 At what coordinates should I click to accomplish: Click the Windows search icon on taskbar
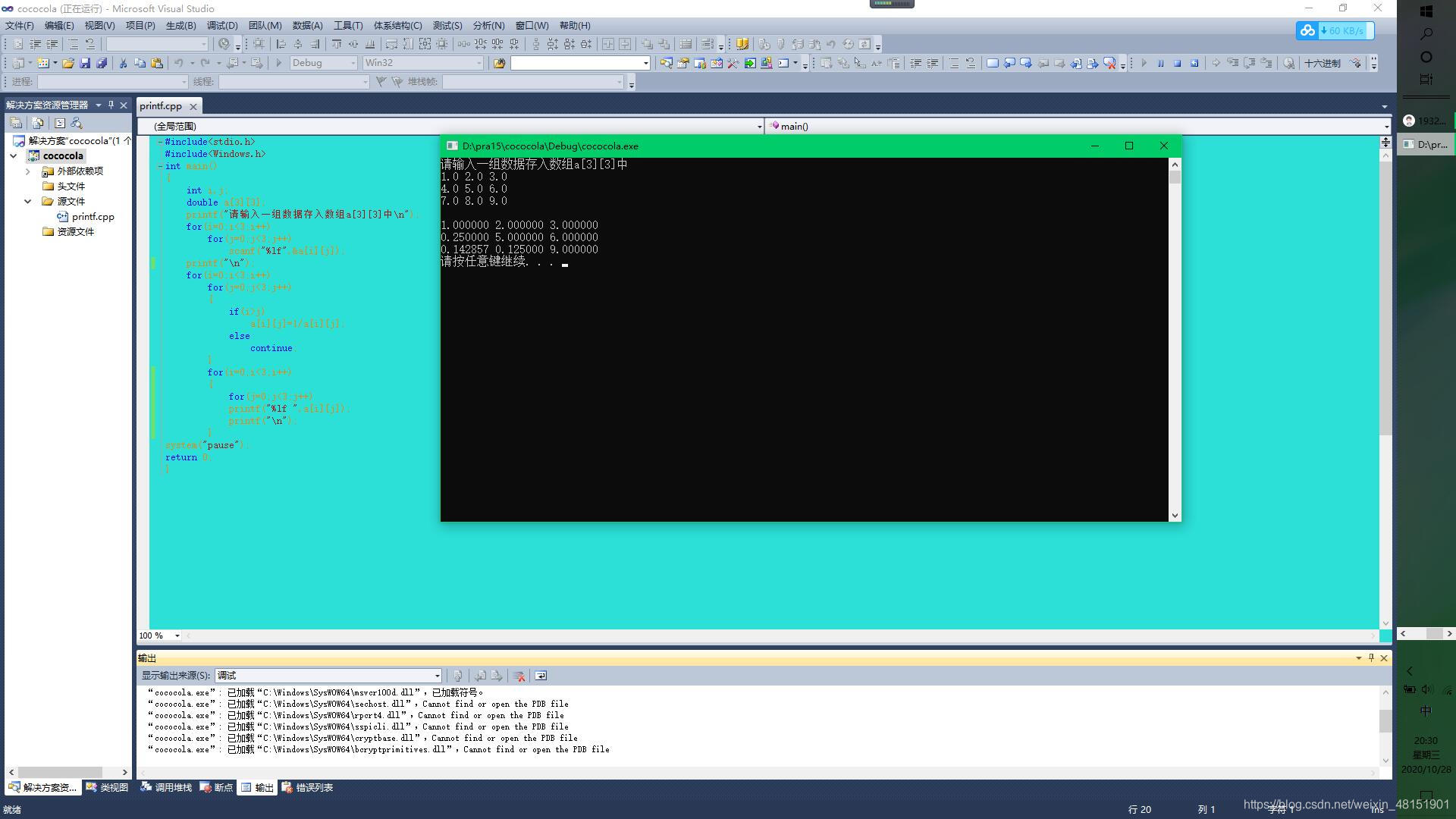click(x=1426, y=34)
